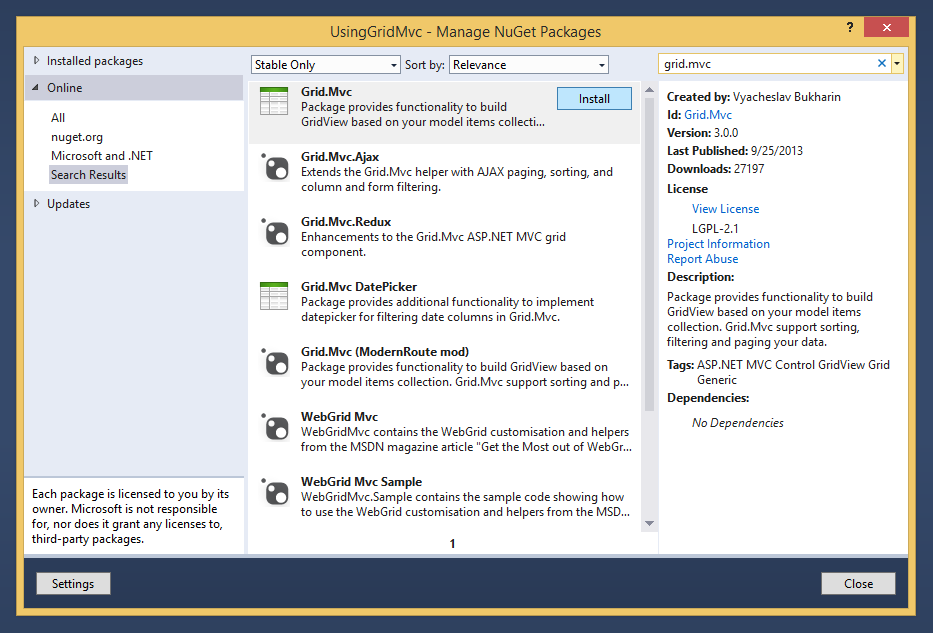Select Microsoft and .NET source
933x633 pixels.
102,156
